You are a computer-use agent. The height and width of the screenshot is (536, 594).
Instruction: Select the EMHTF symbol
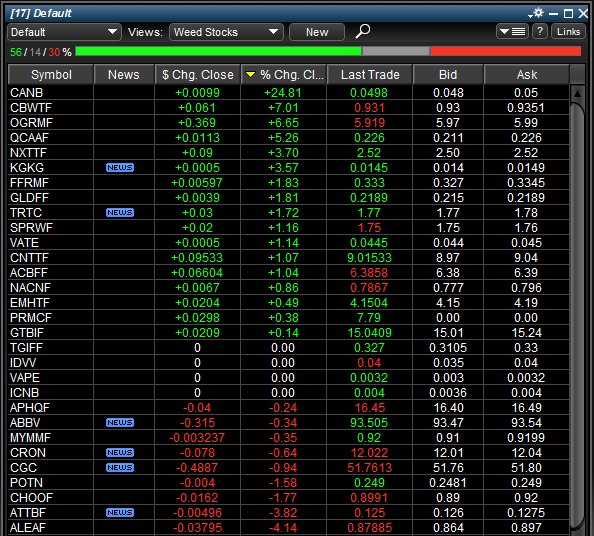pos(30,303)
